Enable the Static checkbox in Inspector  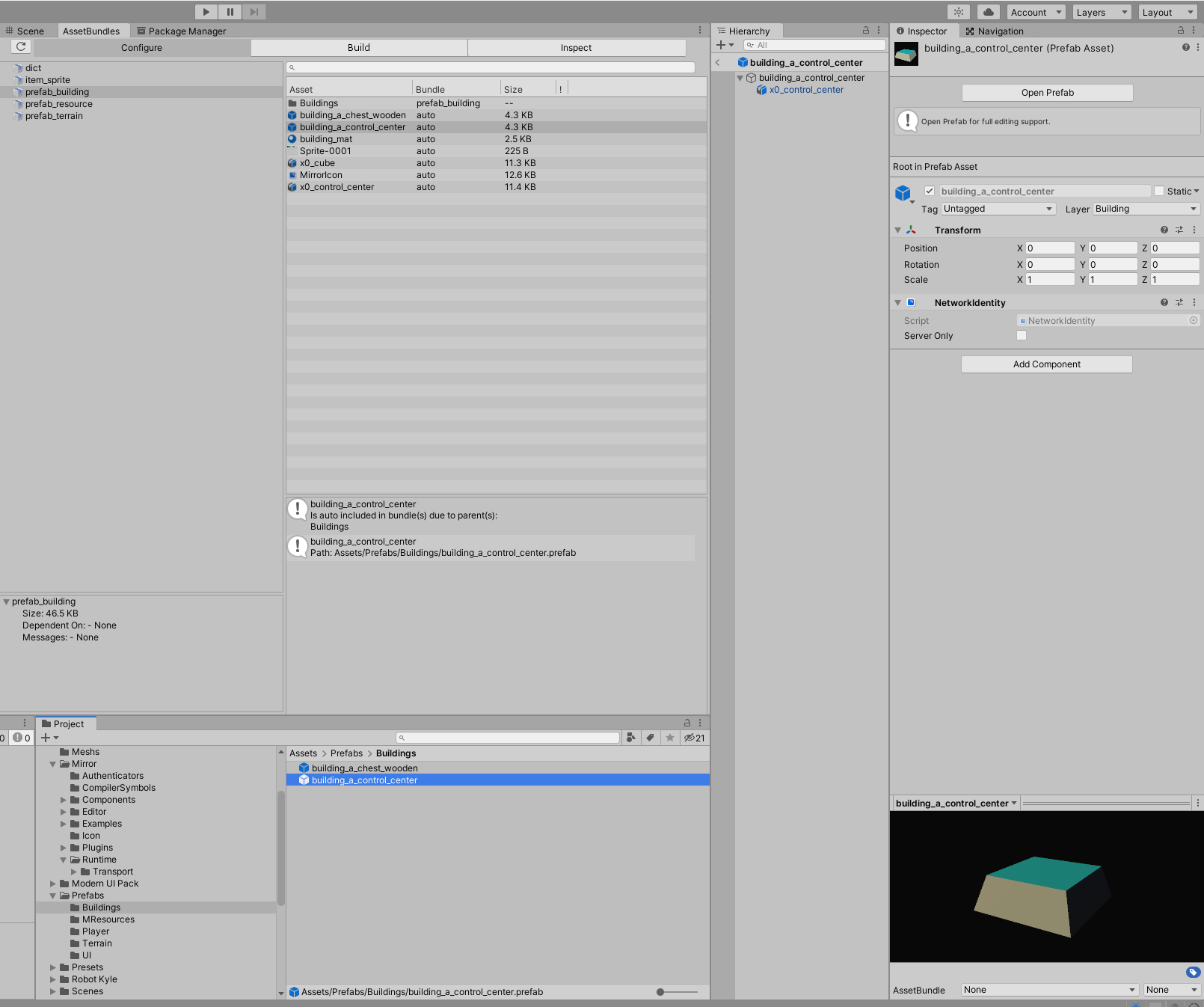click(1159, 191)
